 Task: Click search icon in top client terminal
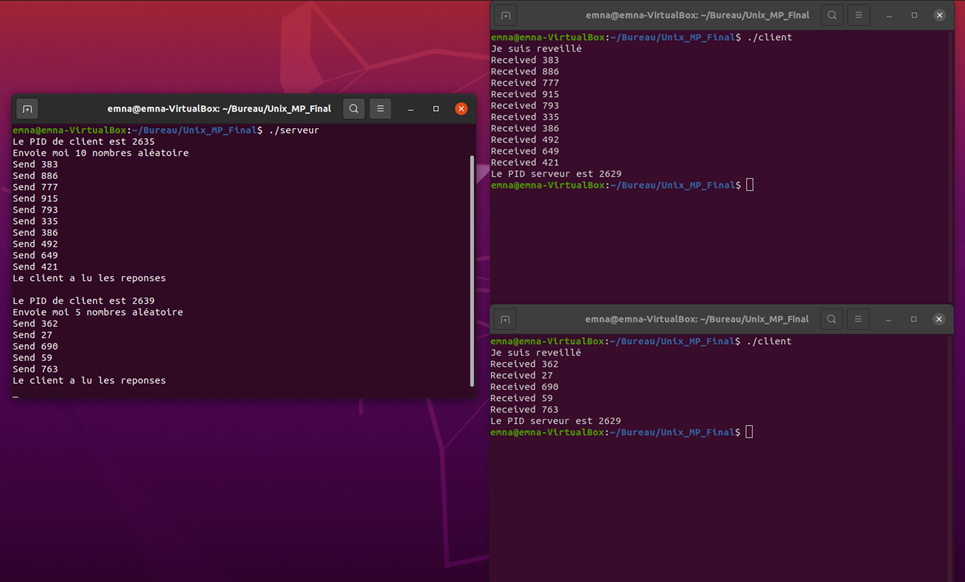(x=832, y=15)
